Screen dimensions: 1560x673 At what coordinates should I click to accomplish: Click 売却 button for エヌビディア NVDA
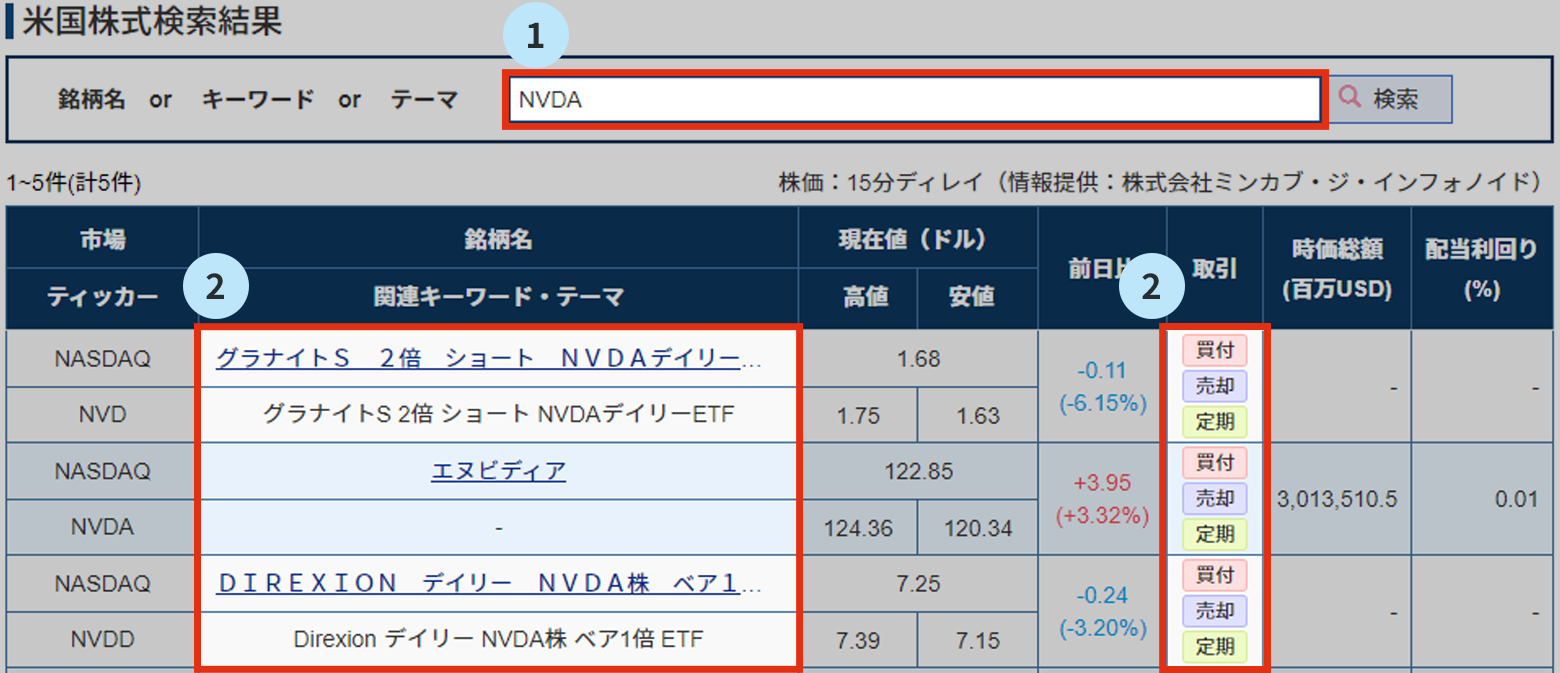(1215, 498)
